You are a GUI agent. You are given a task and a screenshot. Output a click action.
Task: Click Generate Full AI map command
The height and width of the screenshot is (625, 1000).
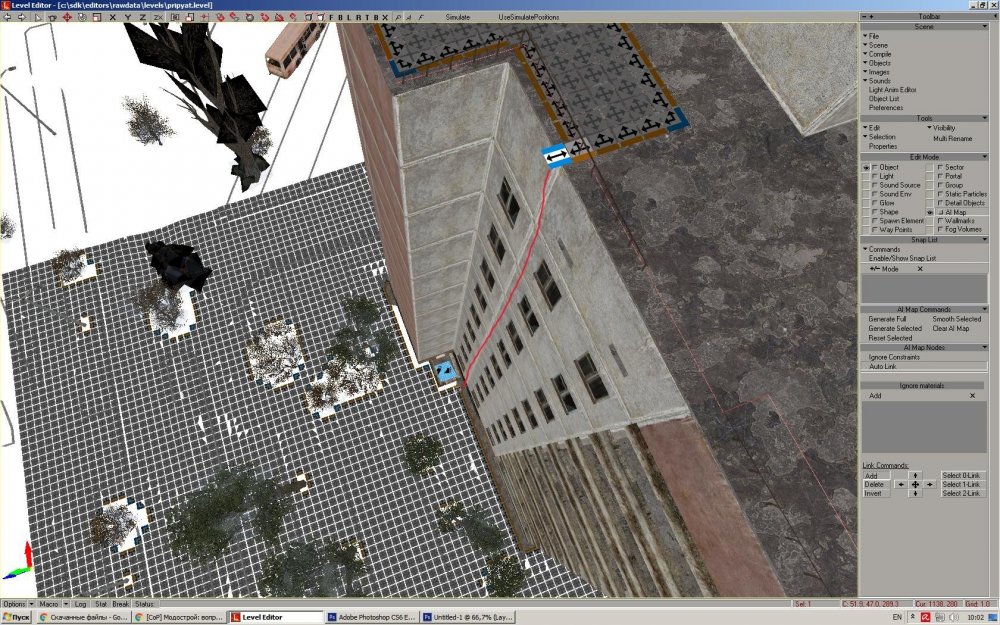pos(887,319)
